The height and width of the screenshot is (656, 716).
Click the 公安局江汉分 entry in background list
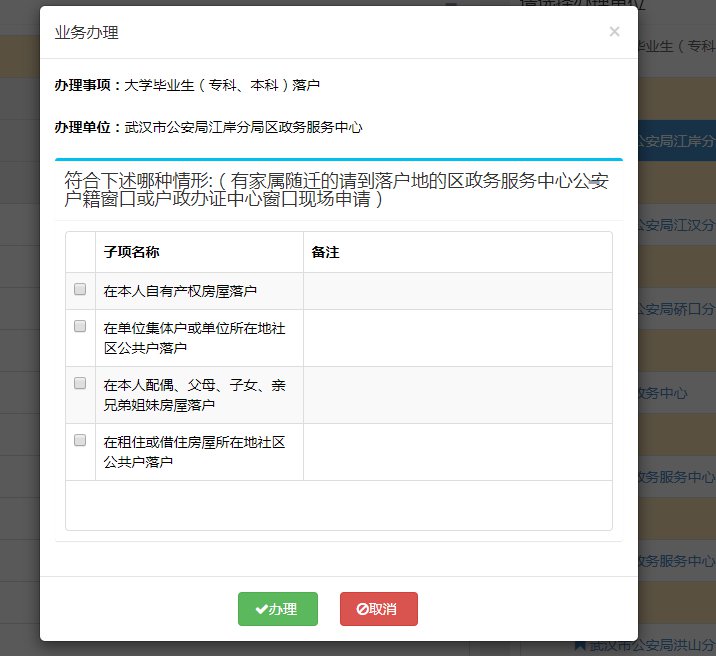(676, 225)
